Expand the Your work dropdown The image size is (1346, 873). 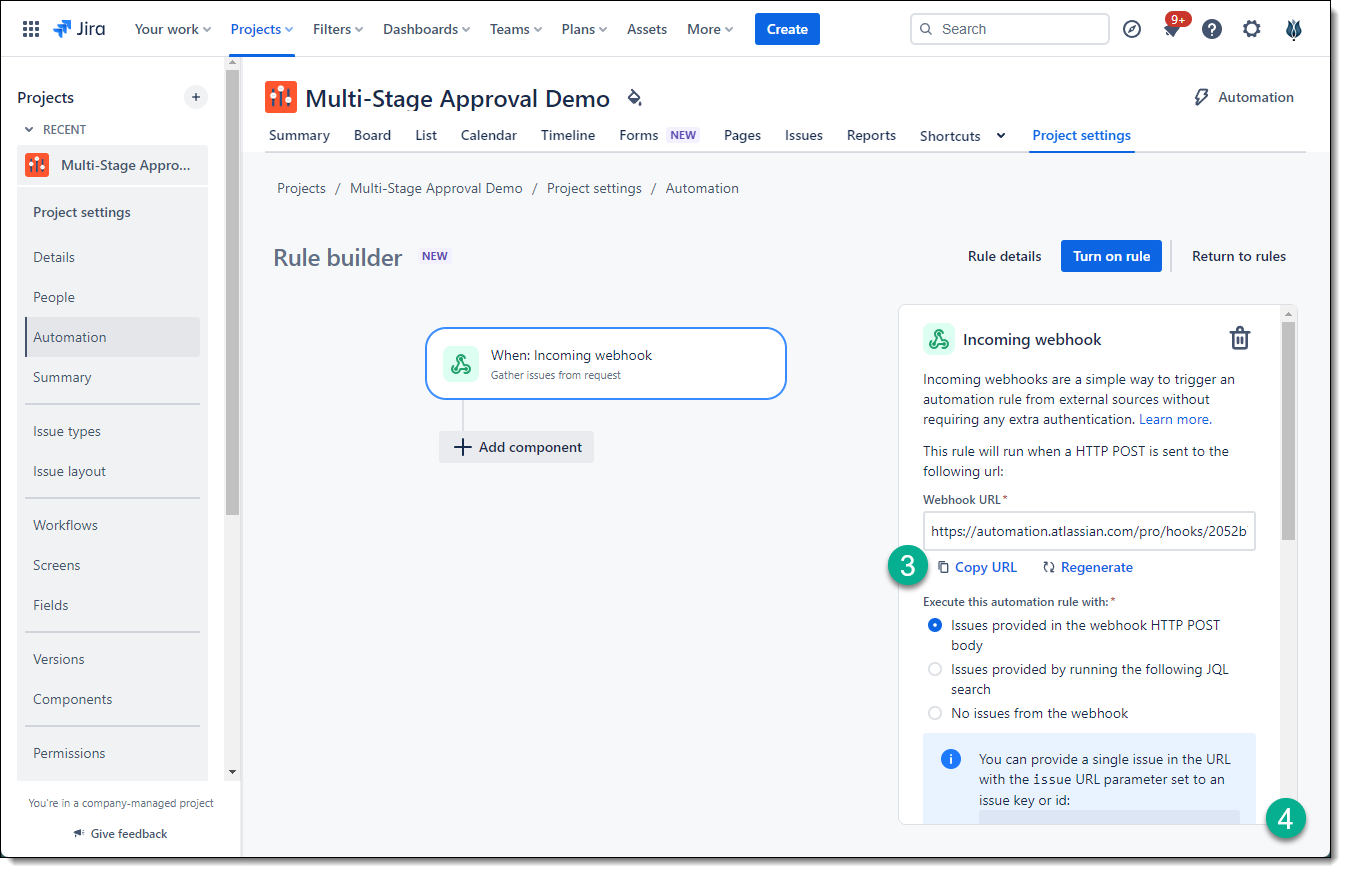tap(173, 29)
